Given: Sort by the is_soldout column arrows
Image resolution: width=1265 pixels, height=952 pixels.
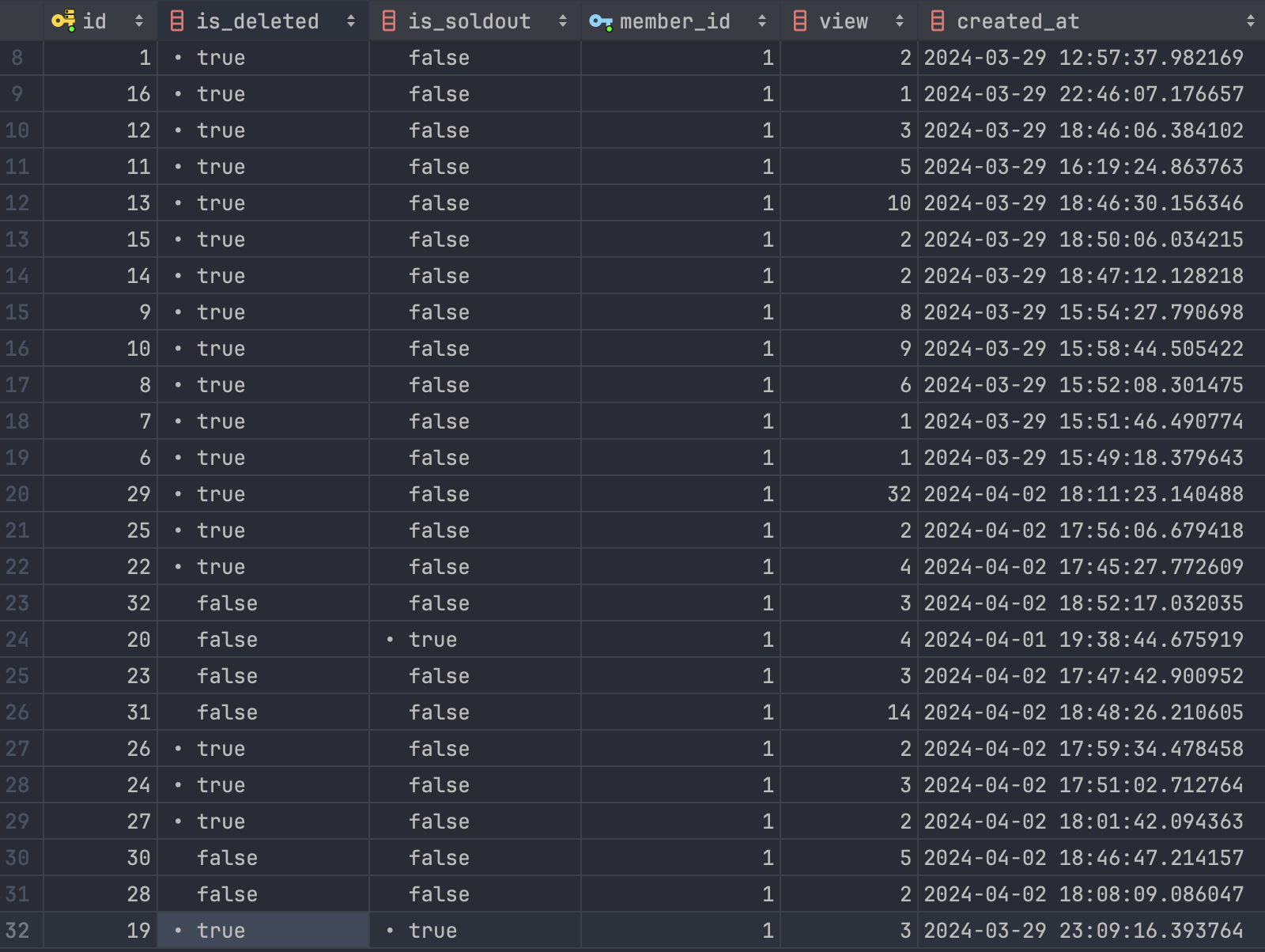Looking at the screenshot, I should [x=563, y=21].
